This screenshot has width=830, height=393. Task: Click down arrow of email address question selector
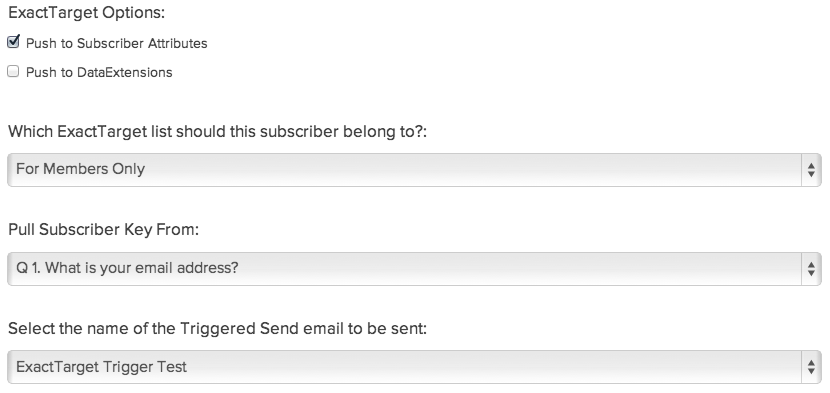coord(811,273)
